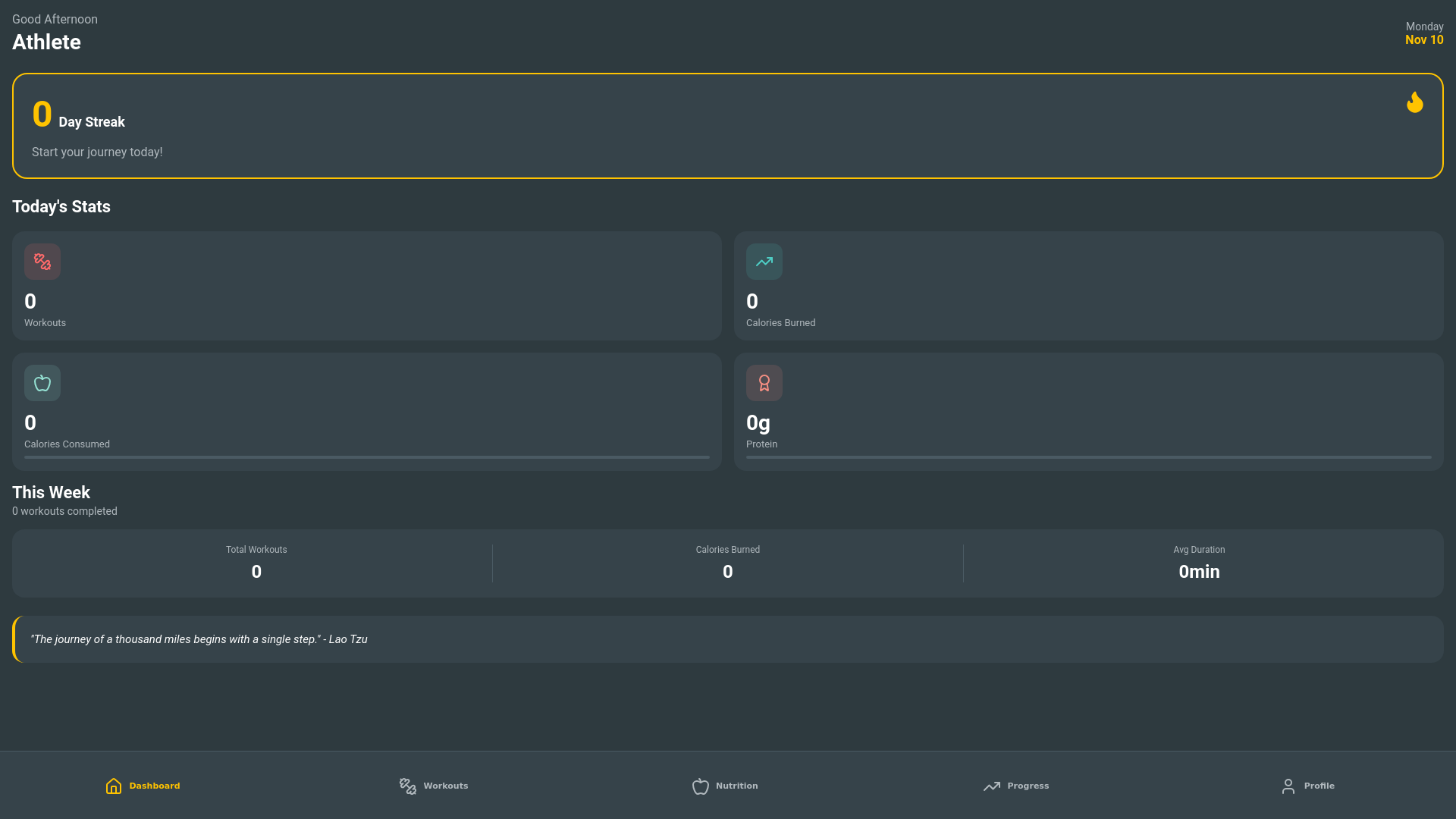This screenshot has height=819, width=1456.
Task: Click the flame icon in streak card
Action: pos(1415,102)
